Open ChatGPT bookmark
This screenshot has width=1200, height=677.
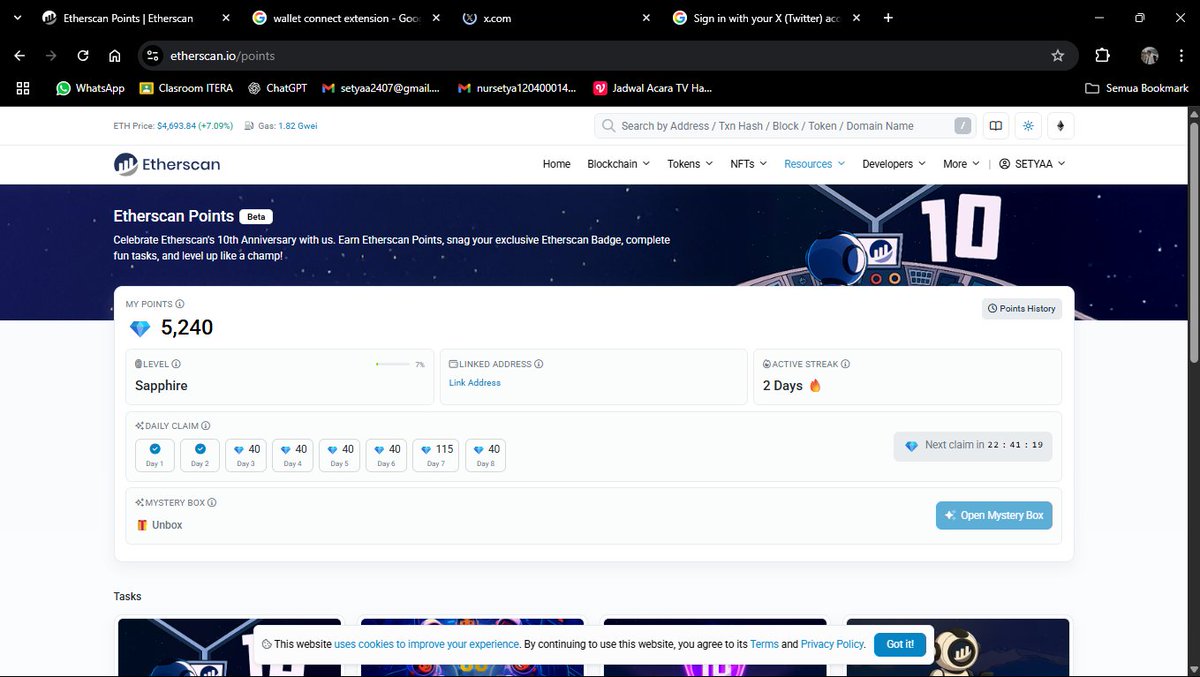coord(277,88)
